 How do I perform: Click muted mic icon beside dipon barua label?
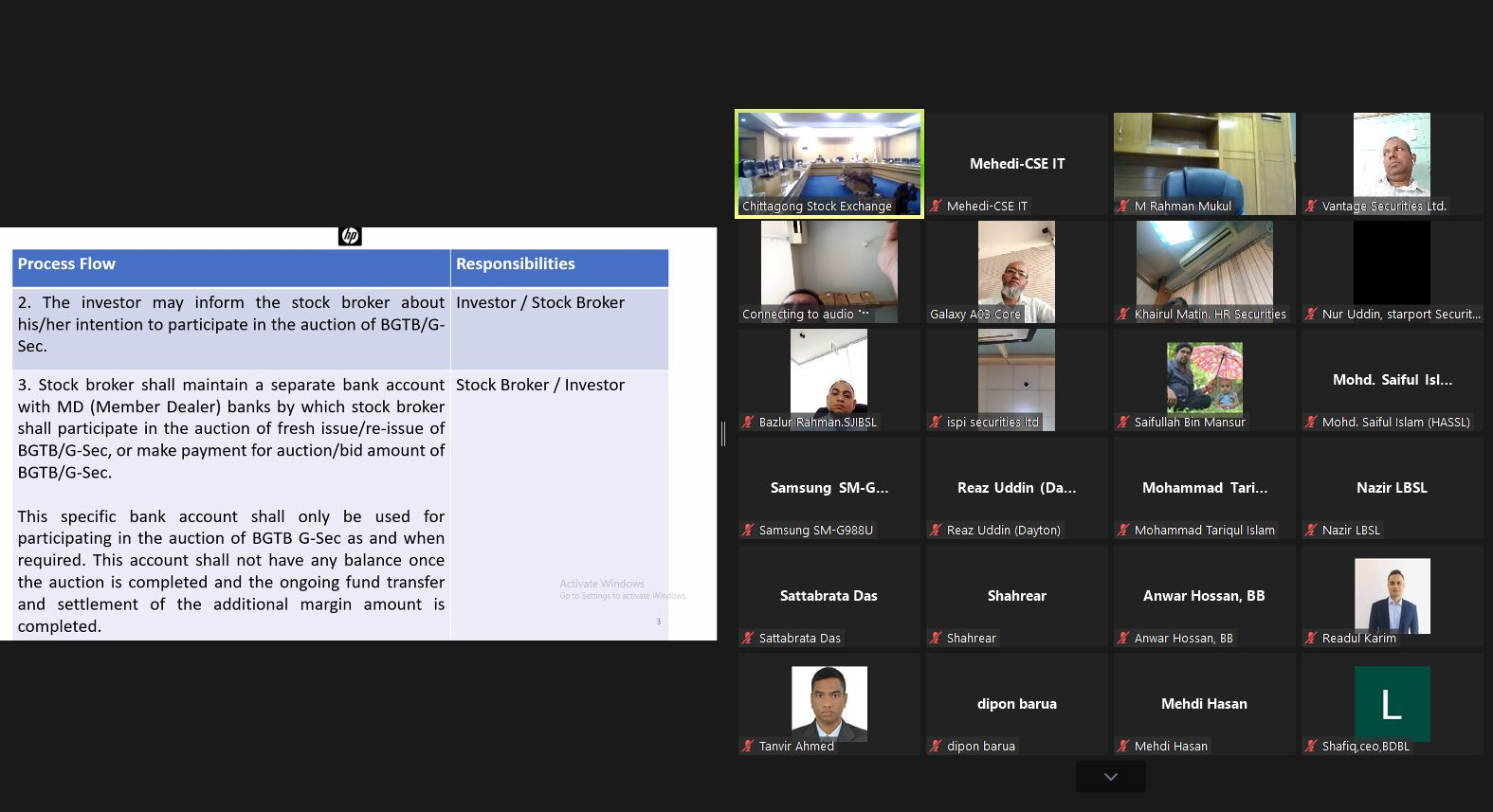(x=937, y=746)
